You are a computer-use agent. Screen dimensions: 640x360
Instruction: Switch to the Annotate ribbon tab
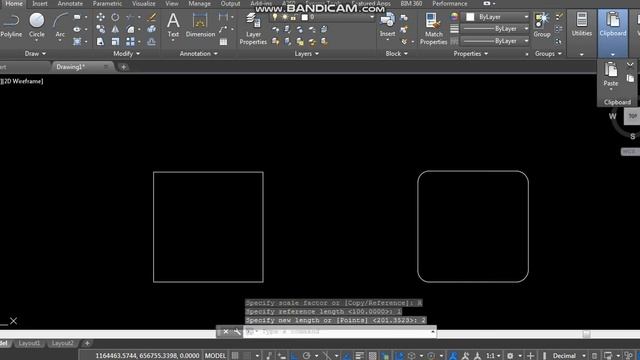tap(70, 4)
